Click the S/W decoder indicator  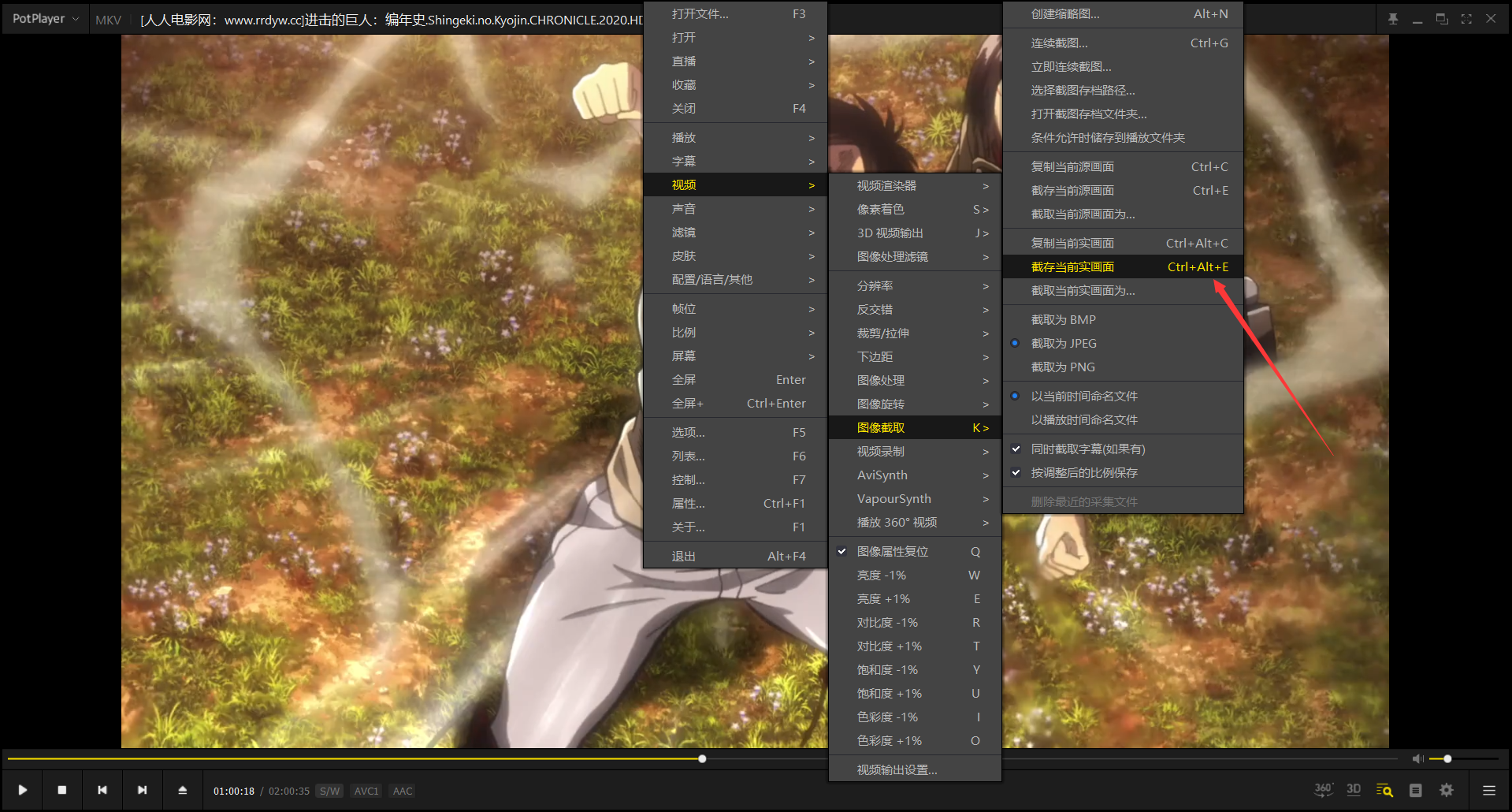tap(330, 791)
